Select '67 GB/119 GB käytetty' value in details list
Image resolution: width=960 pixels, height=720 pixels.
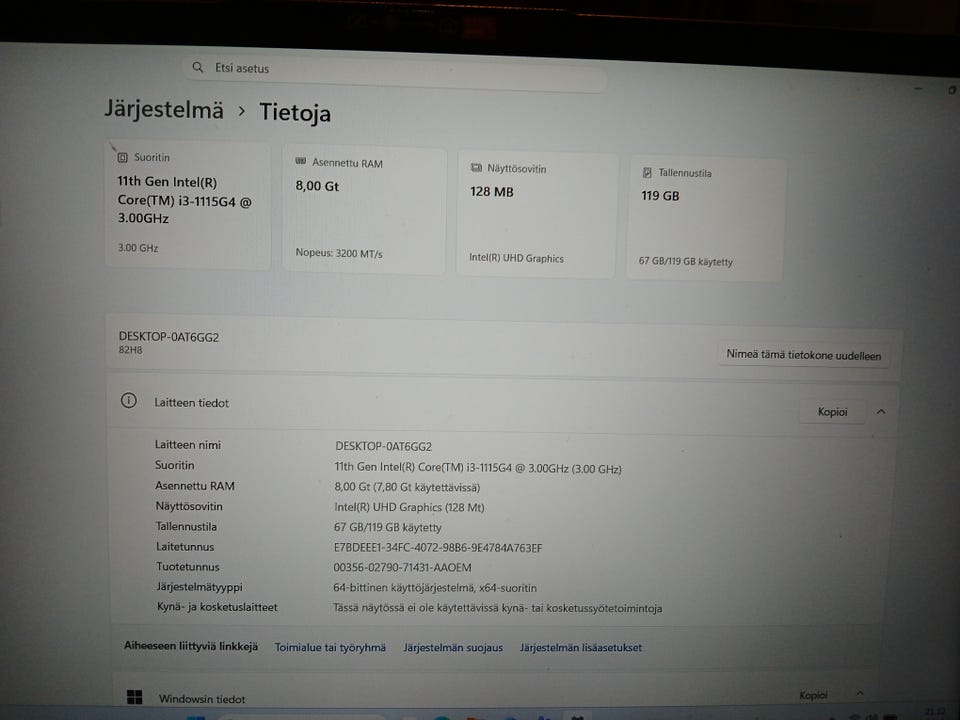click(x=388, y=527)
